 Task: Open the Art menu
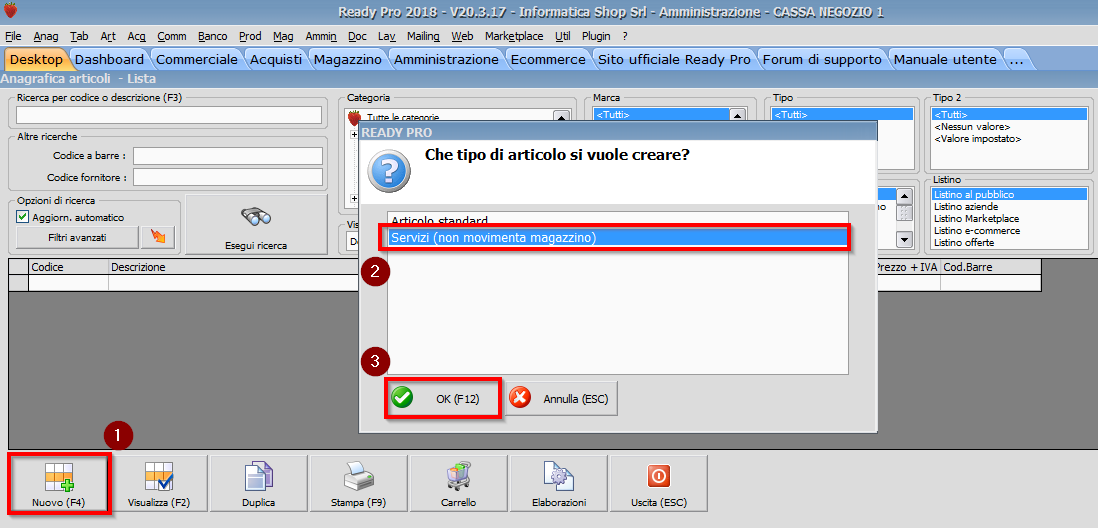(x=108, y=36)
